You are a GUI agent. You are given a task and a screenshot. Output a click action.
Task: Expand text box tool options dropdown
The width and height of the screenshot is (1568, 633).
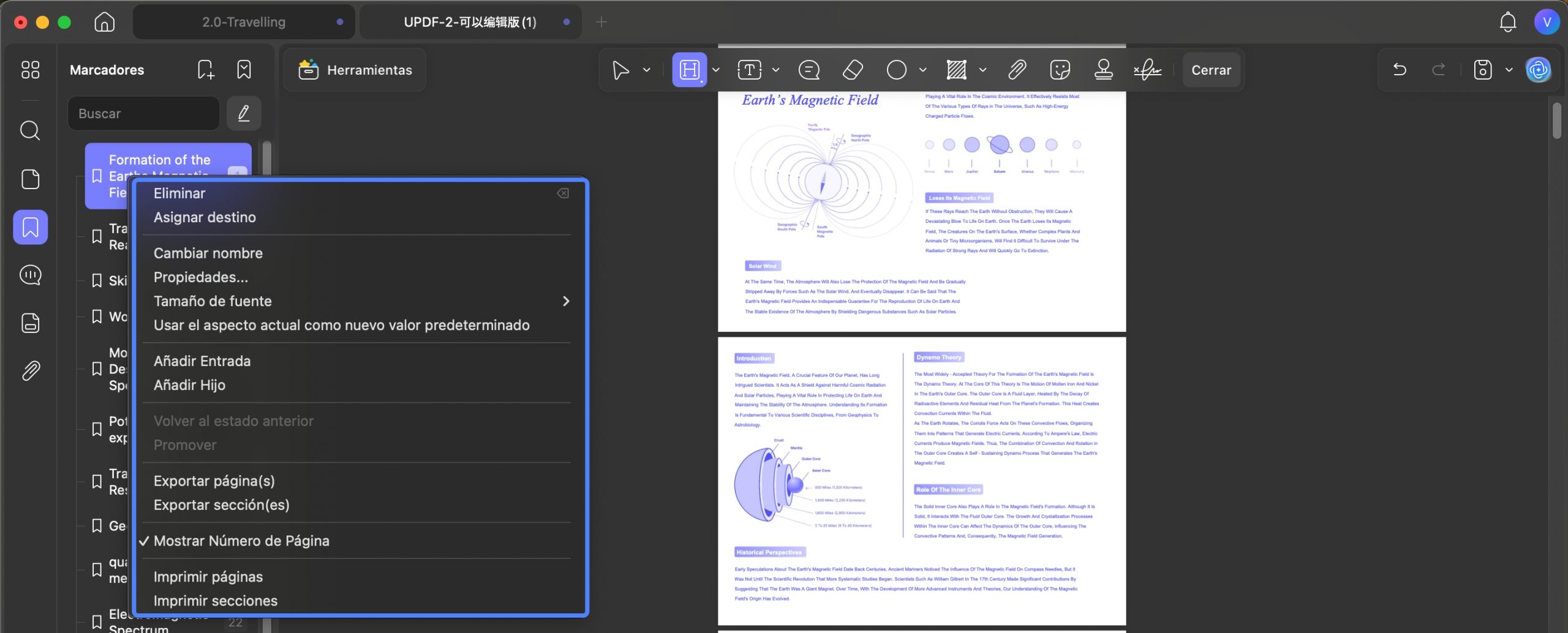[x=775, y=70]
